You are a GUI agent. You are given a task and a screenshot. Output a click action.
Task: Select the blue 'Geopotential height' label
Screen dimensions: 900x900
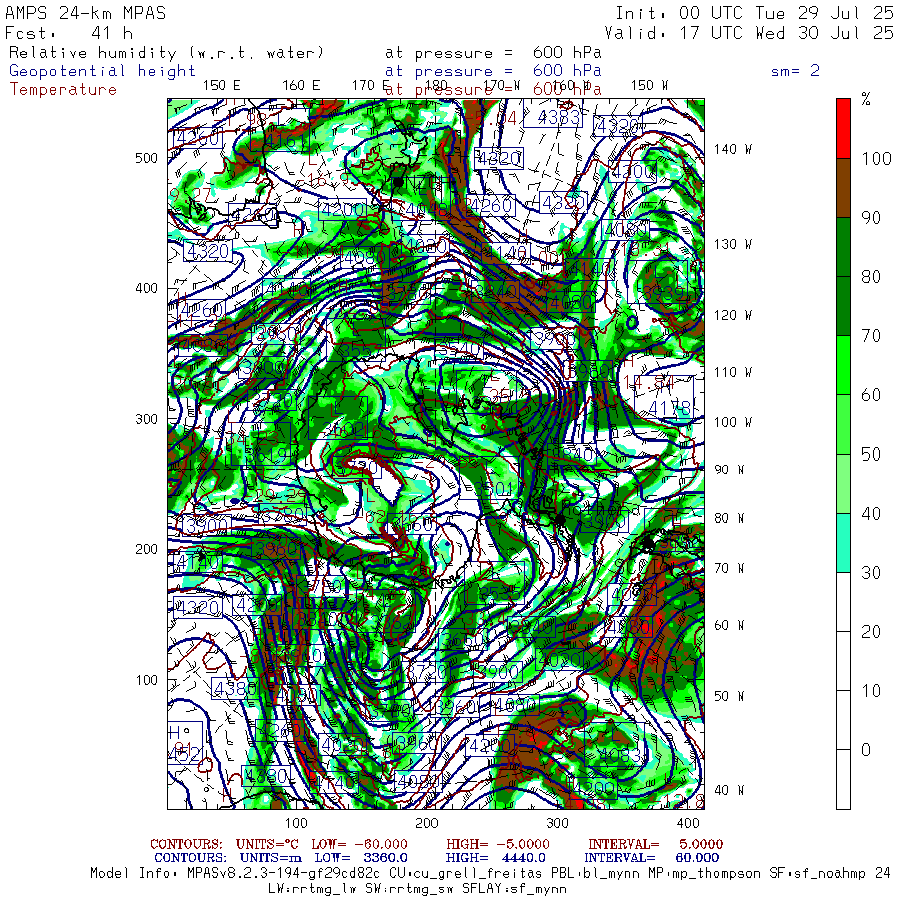point(102,71)
